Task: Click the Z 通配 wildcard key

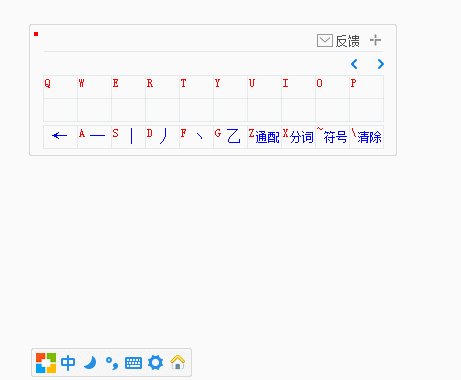Action: click(x=264, y=137)
